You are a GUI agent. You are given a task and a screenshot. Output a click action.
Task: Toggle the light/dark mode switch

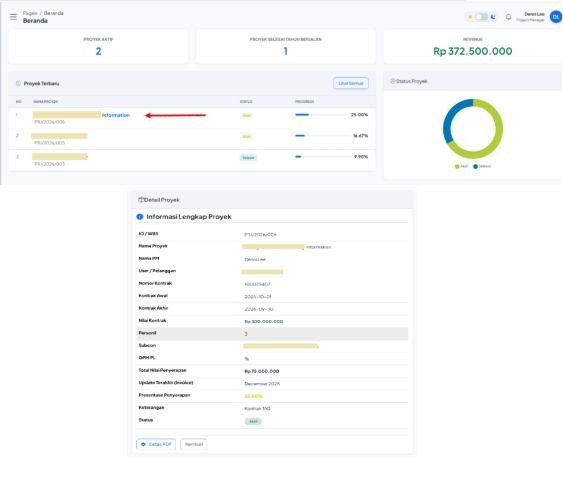(x=481, y=17)
